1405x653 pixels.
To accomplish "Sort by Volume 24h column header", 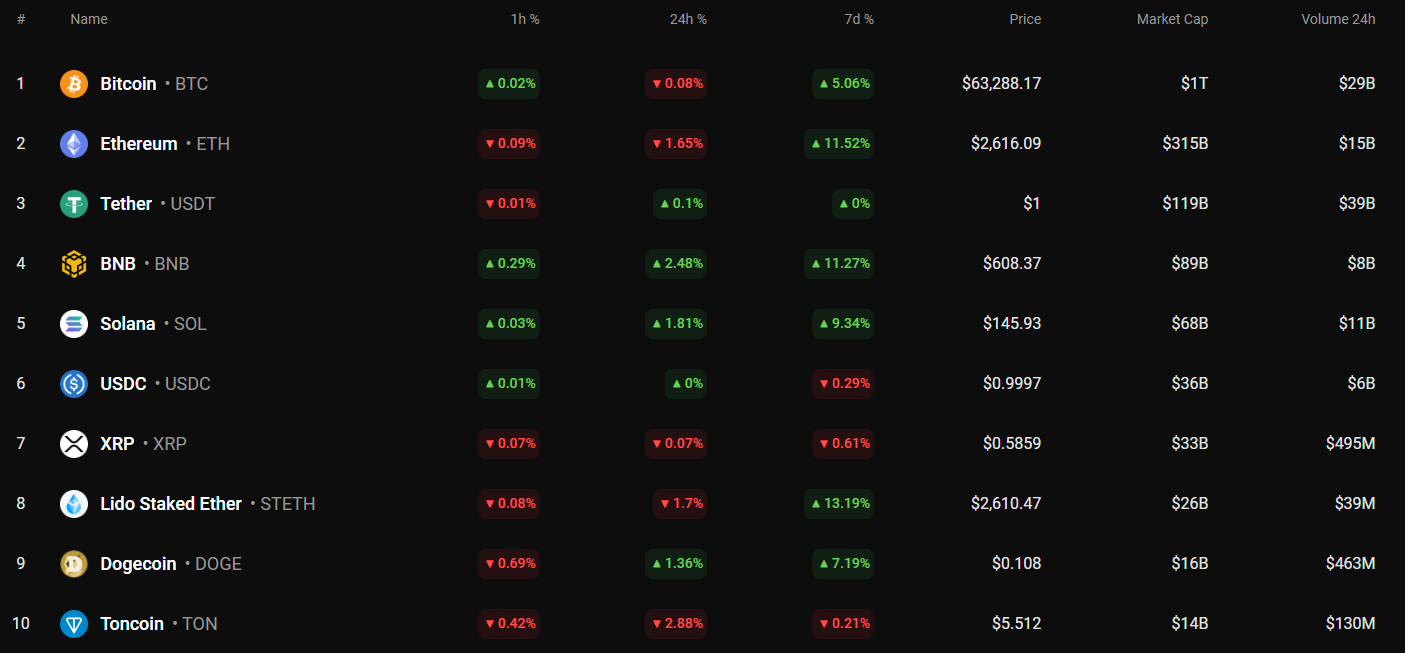I will [1338, 19].
